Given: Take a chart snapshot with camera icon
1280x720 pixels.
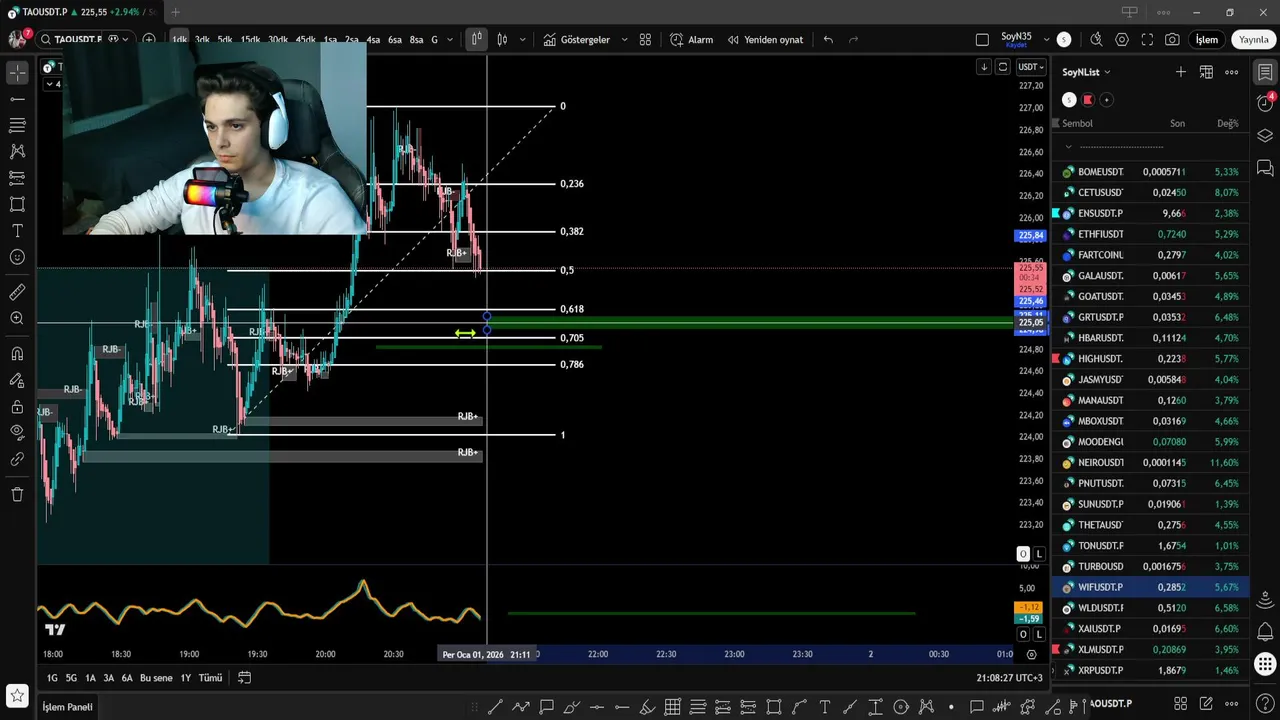Looking at the screenshot, I should pos(1172,40).
